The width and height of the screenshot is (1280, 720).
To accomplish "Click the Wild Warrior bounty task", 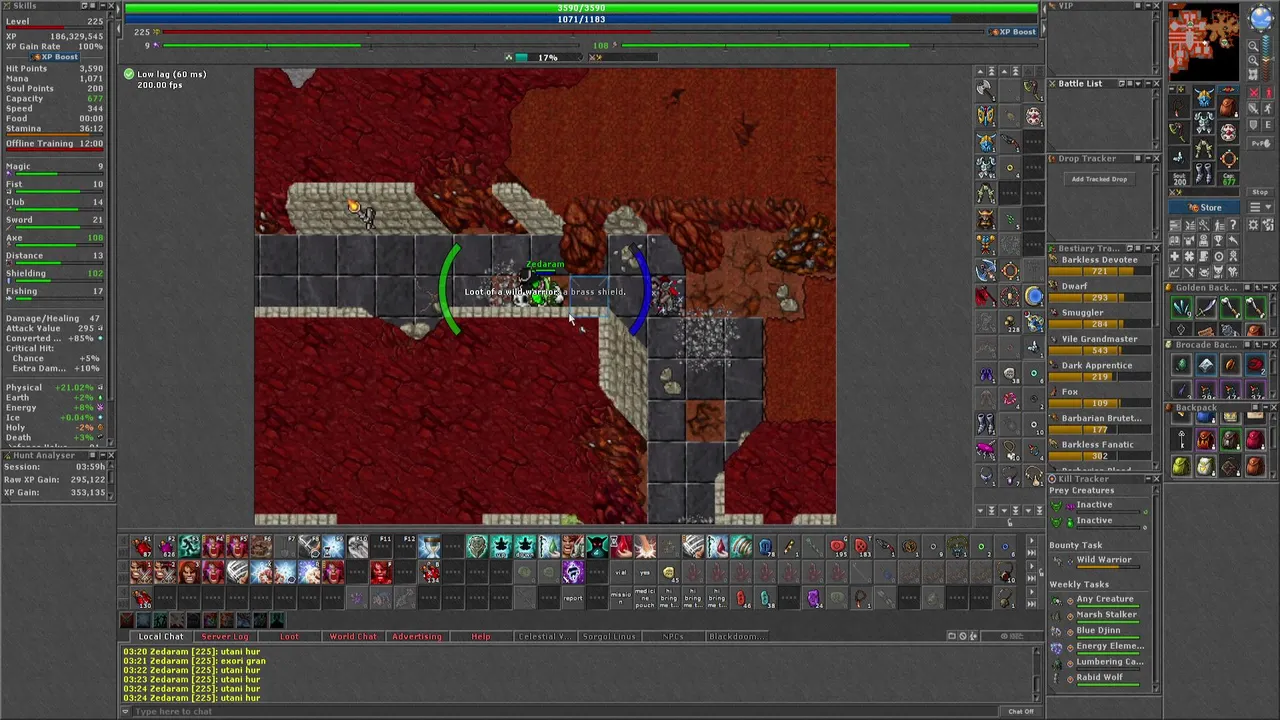I will pyautogui.click(x=1104, y=560).
